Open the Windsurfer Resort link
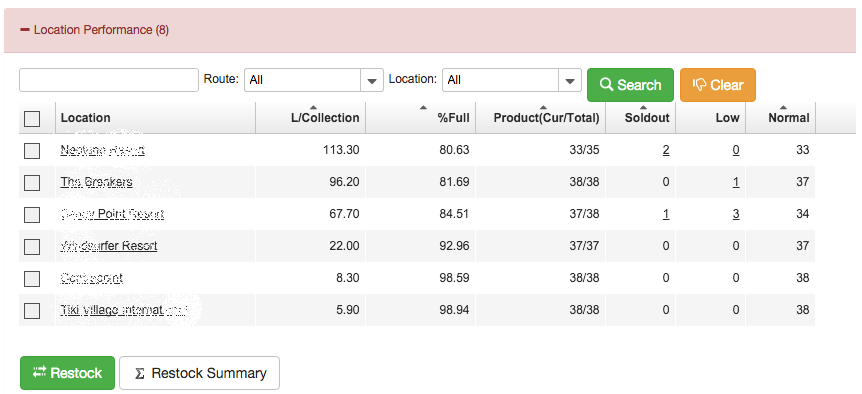The width and height of the screenshot is (862, 394). 109,246
